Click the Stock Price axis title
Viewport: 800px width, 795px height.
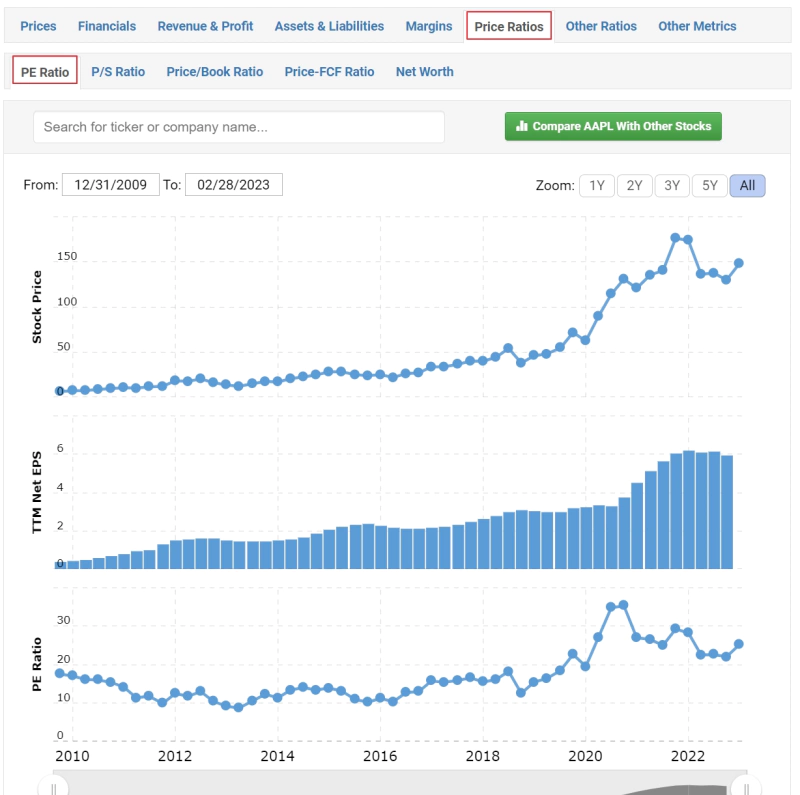[37, 307]
